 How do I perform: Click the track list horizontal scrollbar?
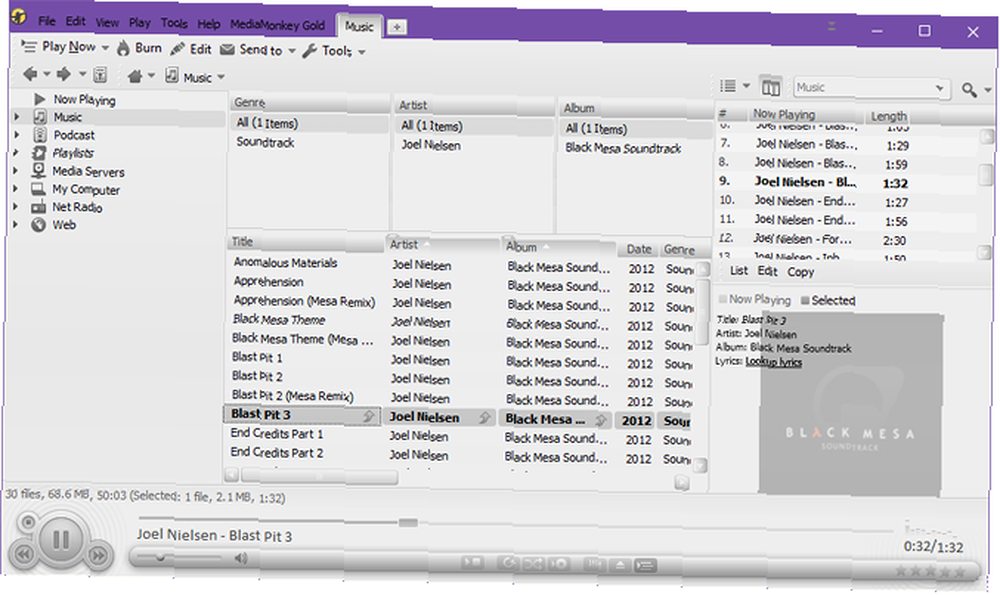point(320,476)
